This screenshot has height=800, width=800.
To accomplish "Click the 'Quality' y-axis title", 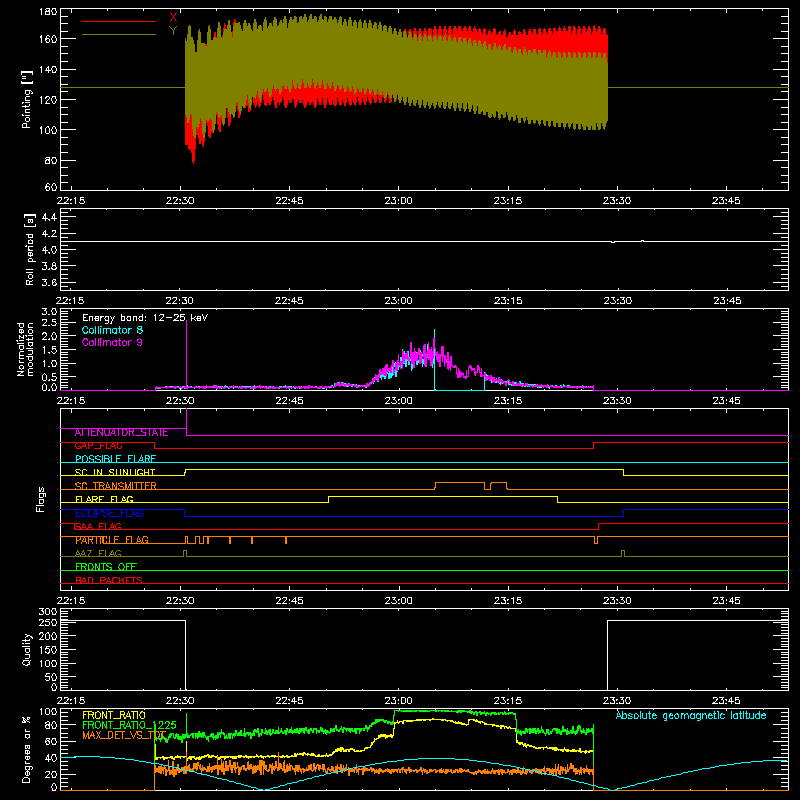I will [x=27, y=649].
